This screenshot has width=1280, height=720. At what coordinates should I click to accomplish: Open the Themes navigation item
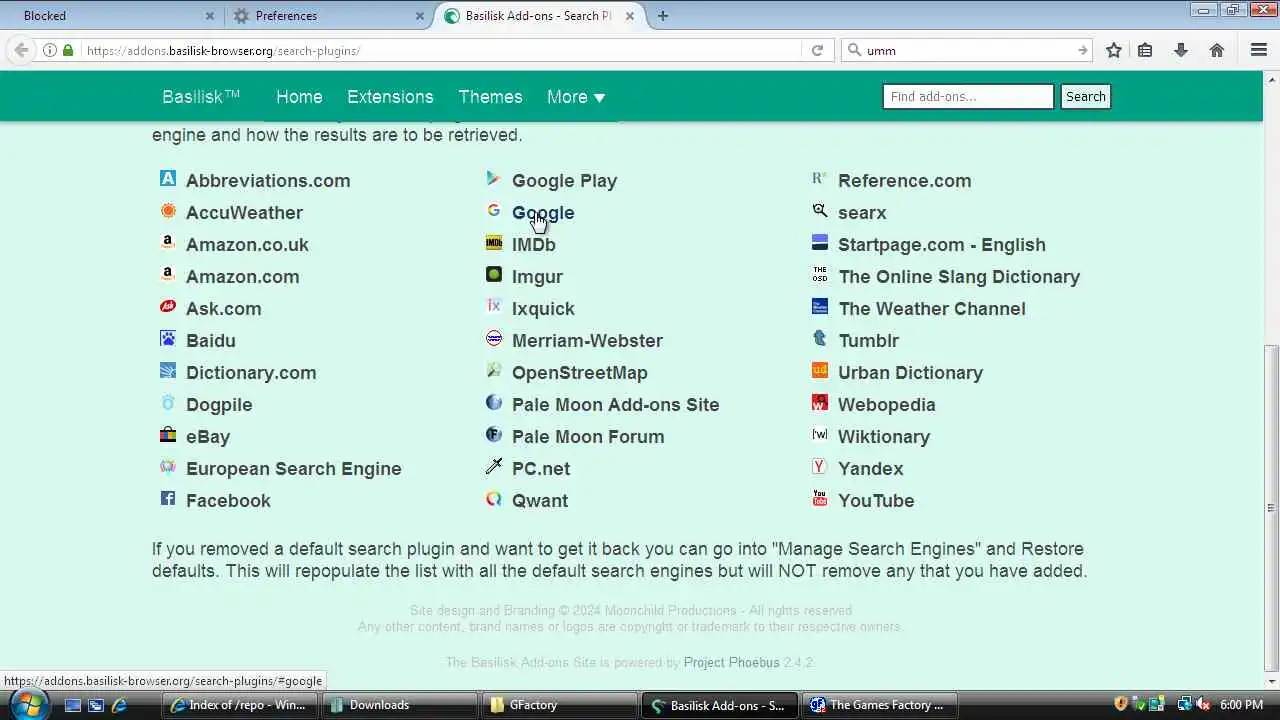[490, 97]
